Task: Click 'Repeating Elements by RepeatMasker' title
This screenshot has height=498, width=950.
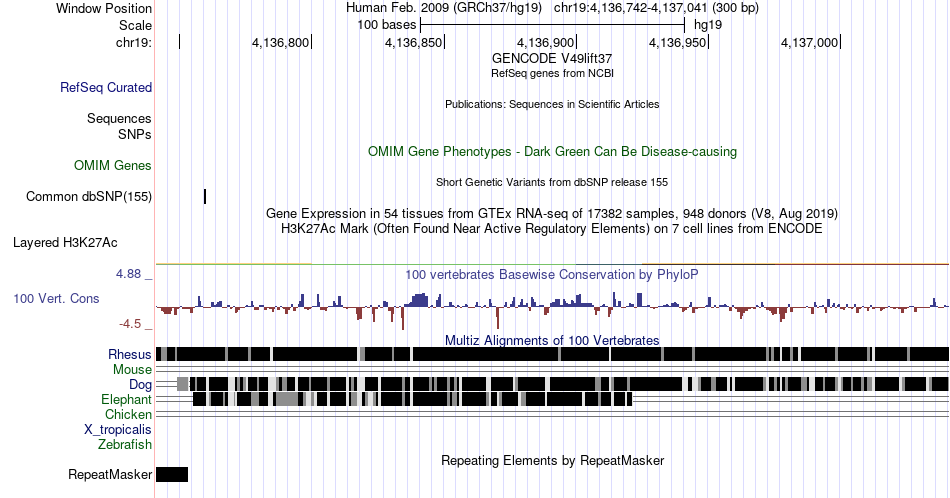Action: coord(552,460)
